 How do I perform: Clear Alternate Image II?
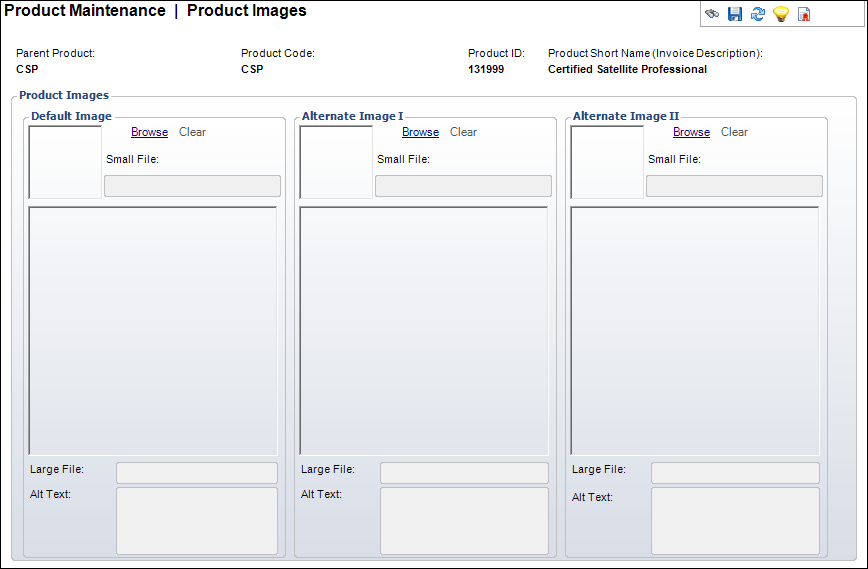pyautogui.click(x=734, y=132)
